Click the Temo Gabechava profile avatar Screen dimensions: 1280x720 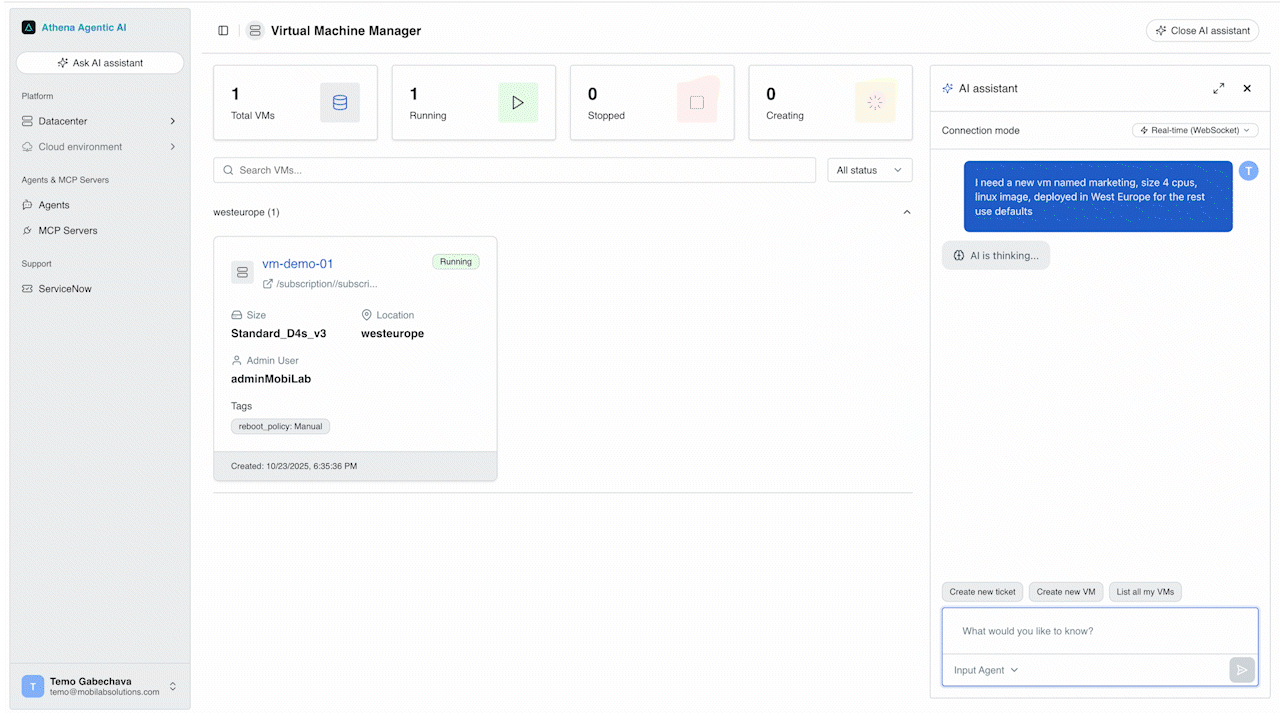coord(33,686)
